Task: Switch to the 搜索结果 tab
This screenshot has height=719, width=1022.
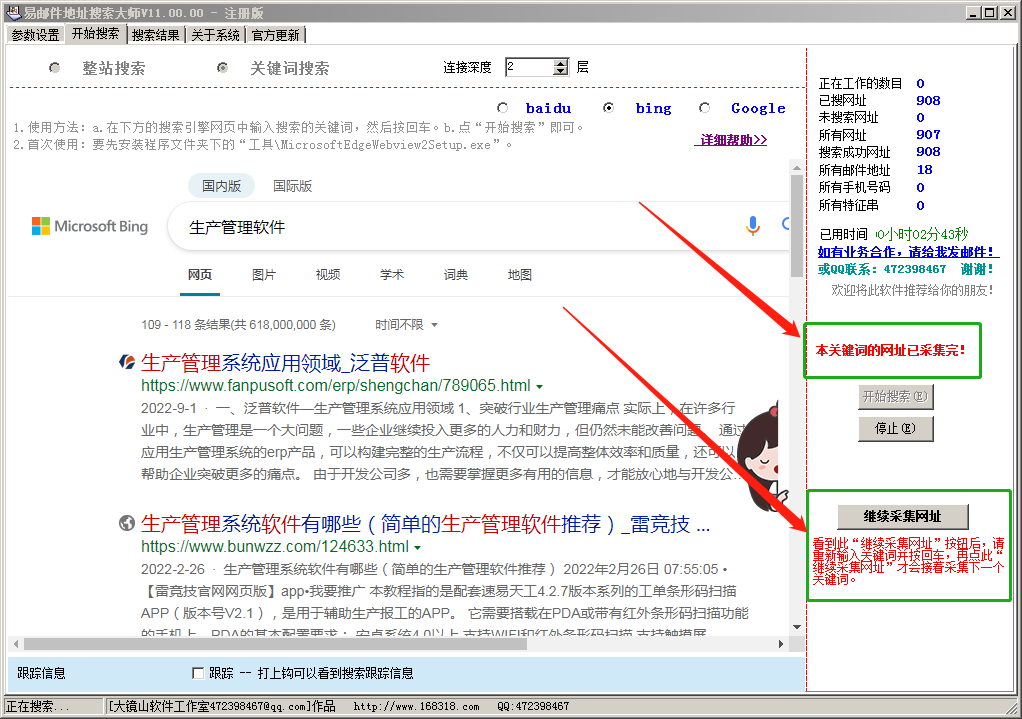Action: pos(155,35)
